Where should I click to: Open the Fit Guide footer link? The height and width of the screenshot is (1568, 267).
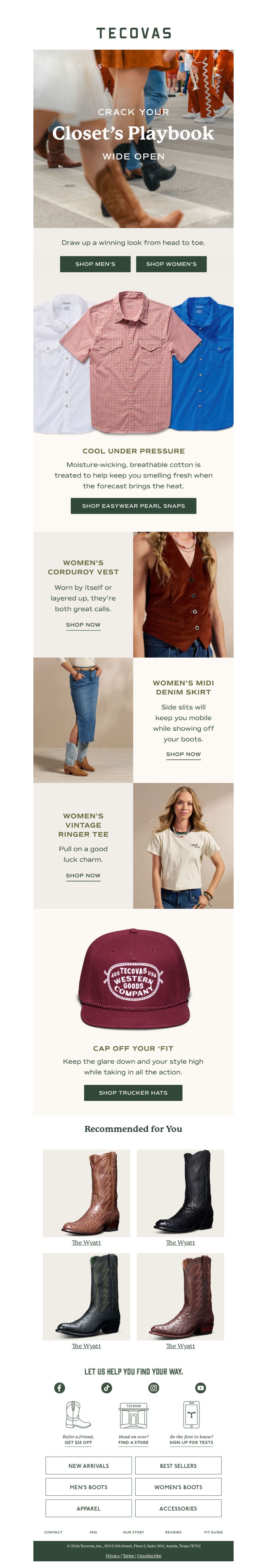pyautogui.click(x=213, y=1532)
